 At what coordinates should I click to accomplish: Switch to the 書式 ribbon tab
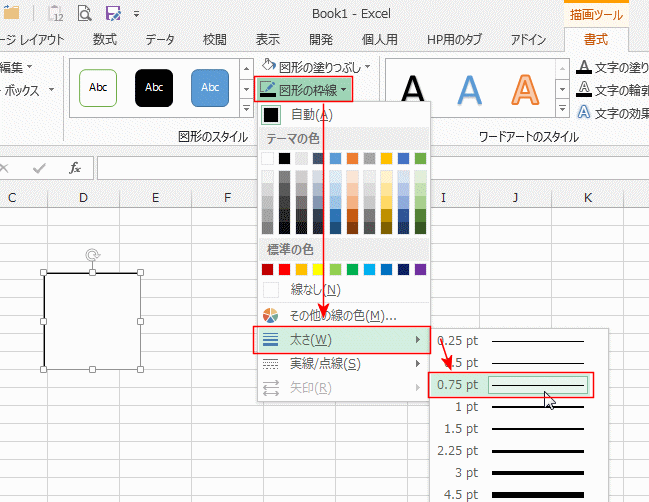point(595,40)
